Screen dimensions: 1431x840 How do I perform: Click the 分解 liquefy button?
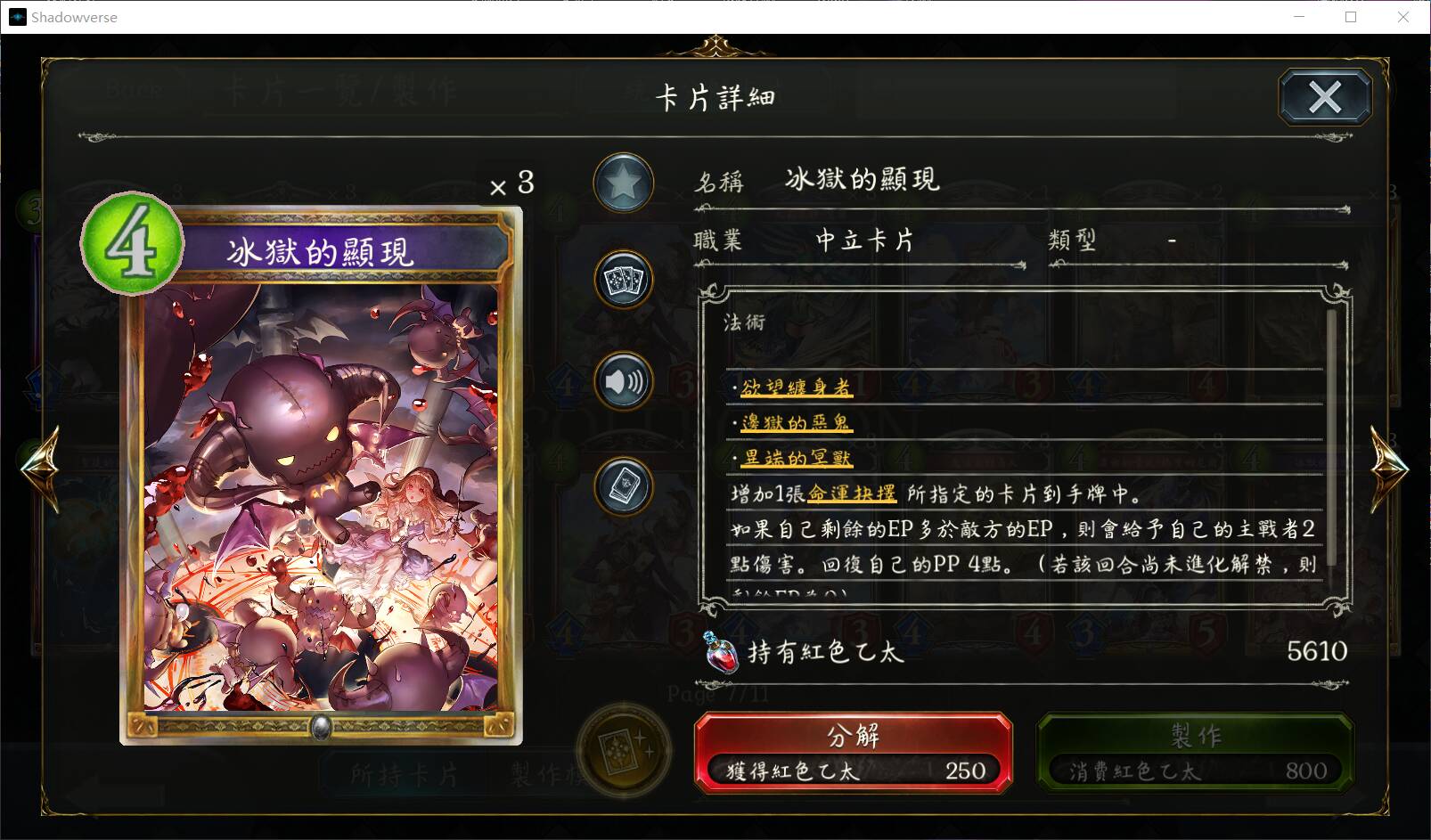pyautogui.click(x=854, y=753)
